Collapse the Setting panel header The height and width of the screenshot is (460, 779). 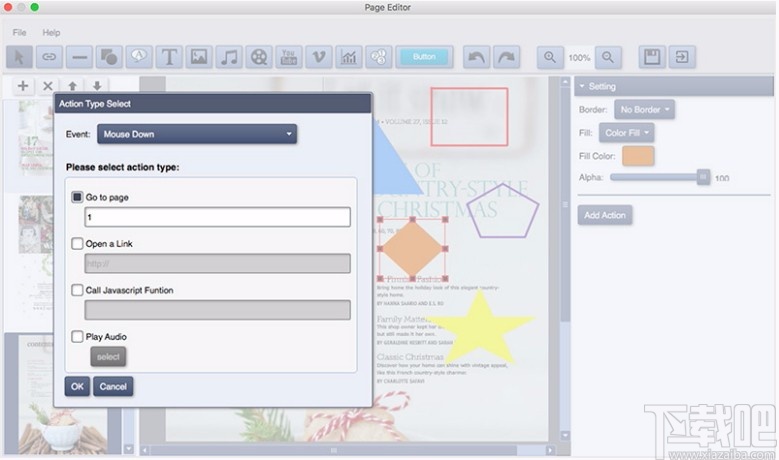pyautogui.click(x=674, y=86)
